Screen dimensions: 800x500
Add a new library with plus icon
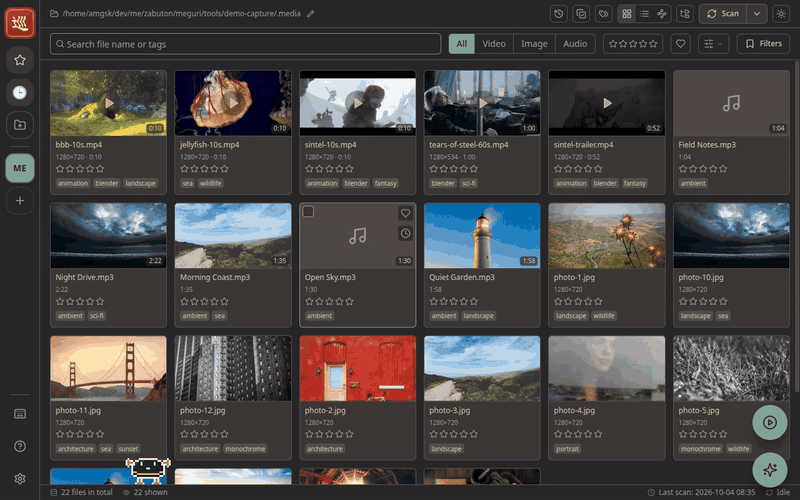coord(20,201)
